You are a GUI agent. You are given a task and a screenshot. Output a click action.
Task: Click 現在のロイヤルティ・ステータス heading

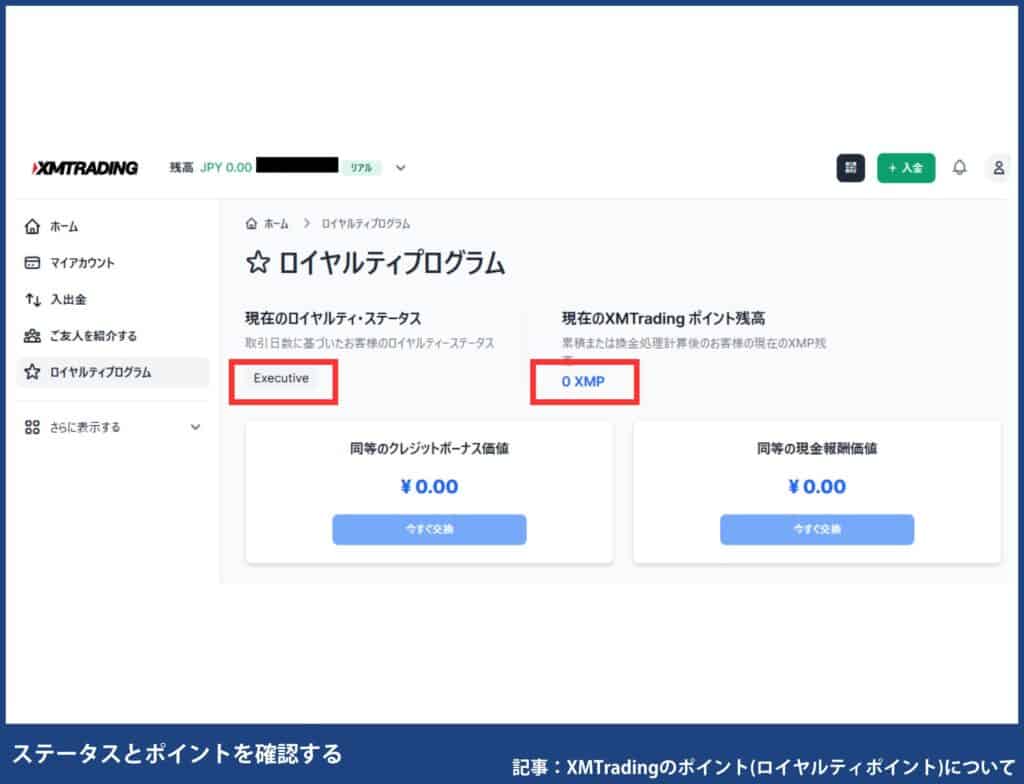point(333,319)
